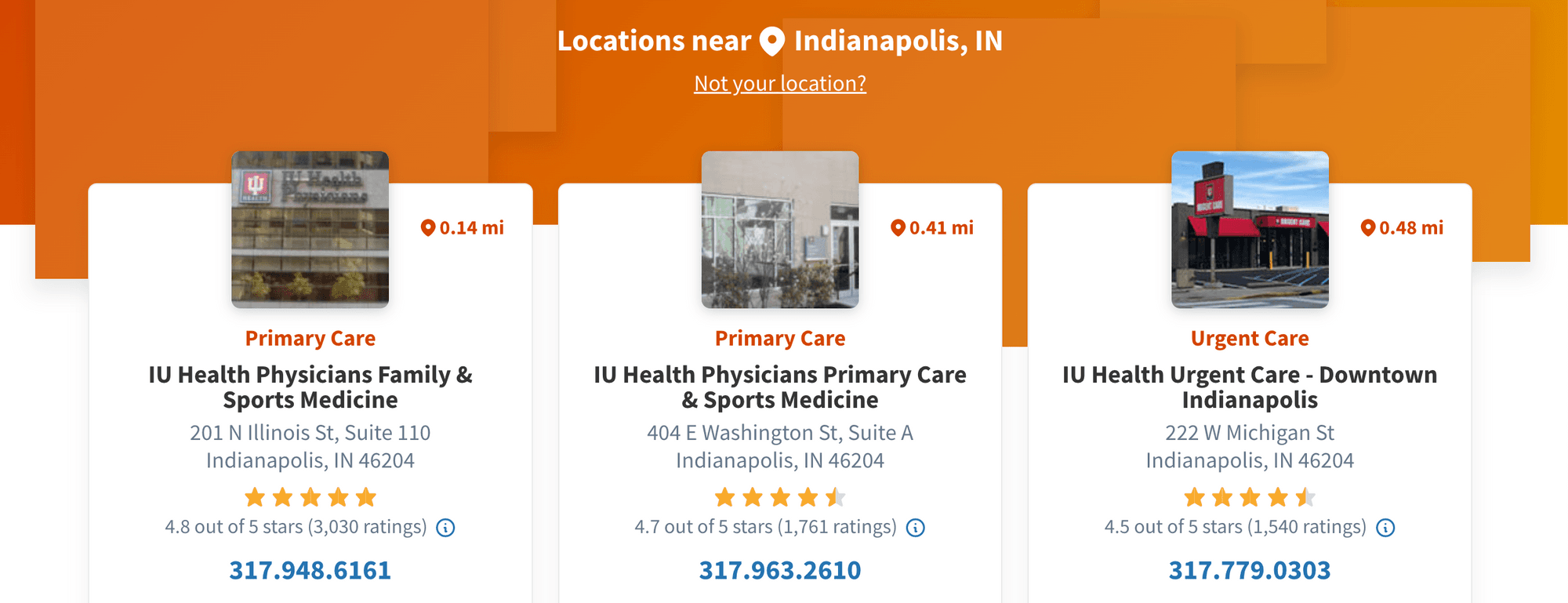
Task: Call 317.779.0303 phone number link
Action: 1250,570
